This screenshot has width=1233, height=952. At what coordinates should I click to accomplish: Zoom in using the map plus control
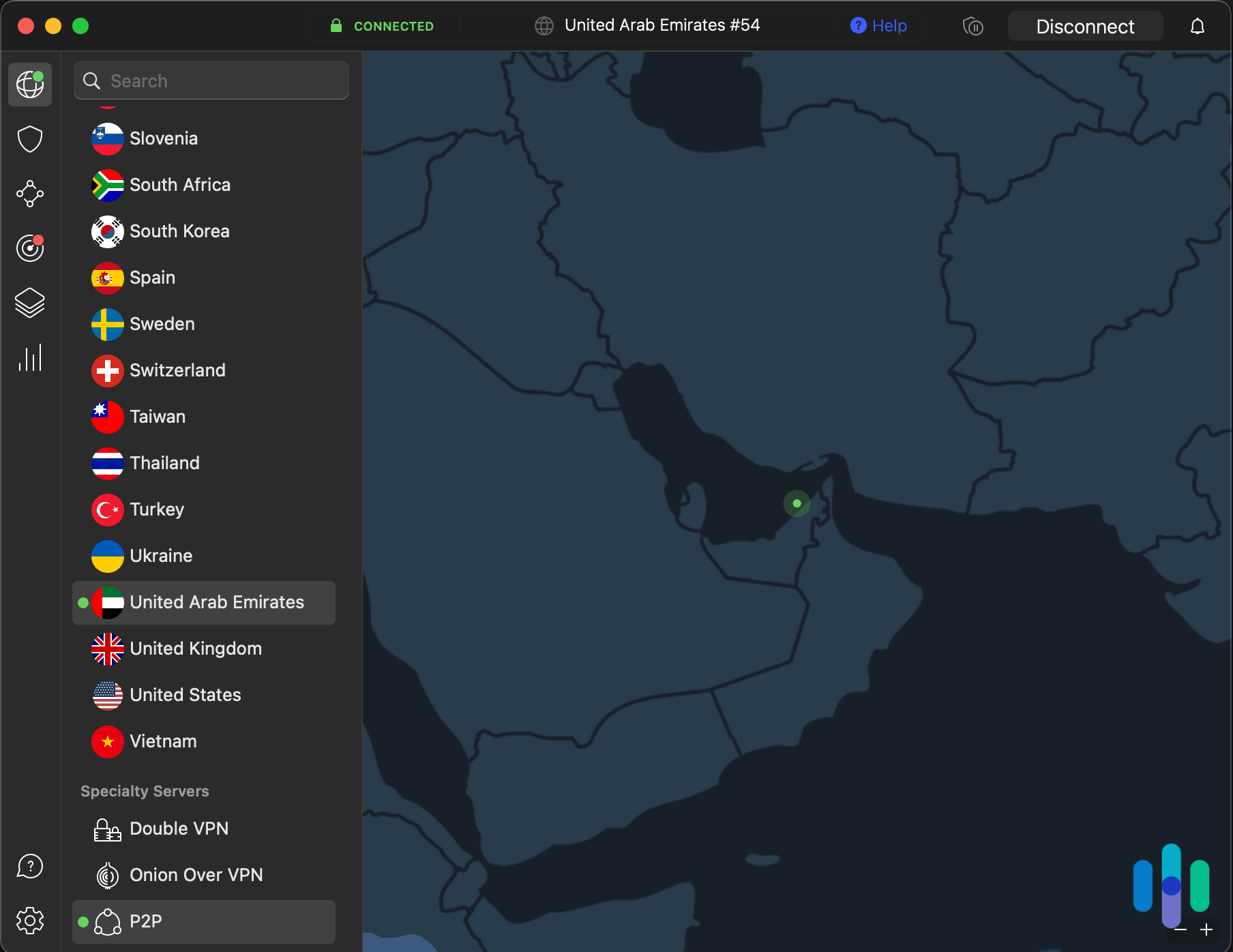click(1206, 929)
